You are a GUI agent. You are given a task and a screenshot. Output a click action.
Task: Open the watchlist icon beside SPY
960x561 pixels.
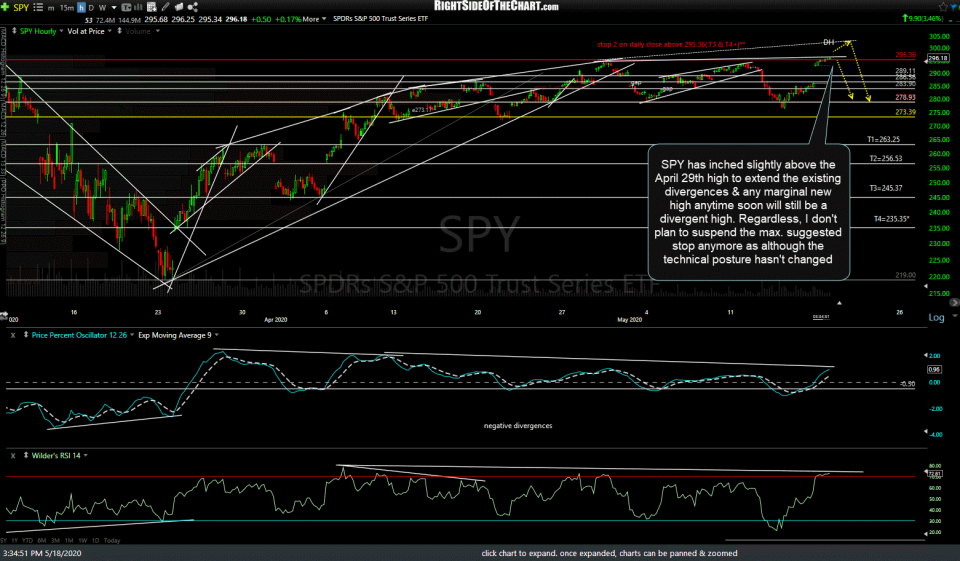(38, 7)
